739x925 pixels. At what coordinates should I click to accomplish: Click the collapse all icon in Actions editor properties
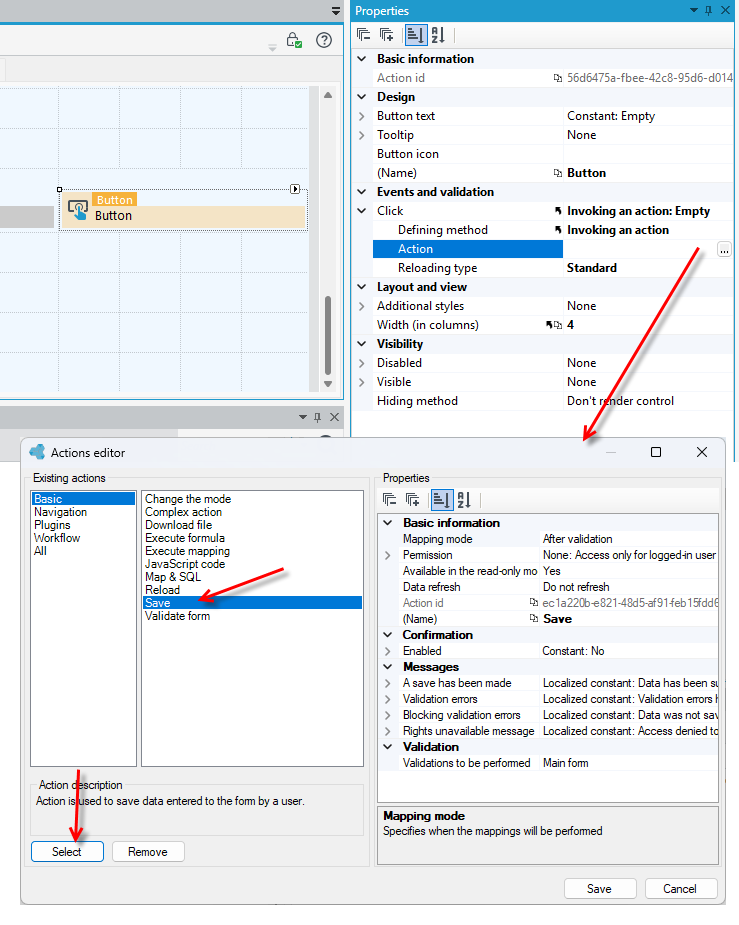coord(390,500)
